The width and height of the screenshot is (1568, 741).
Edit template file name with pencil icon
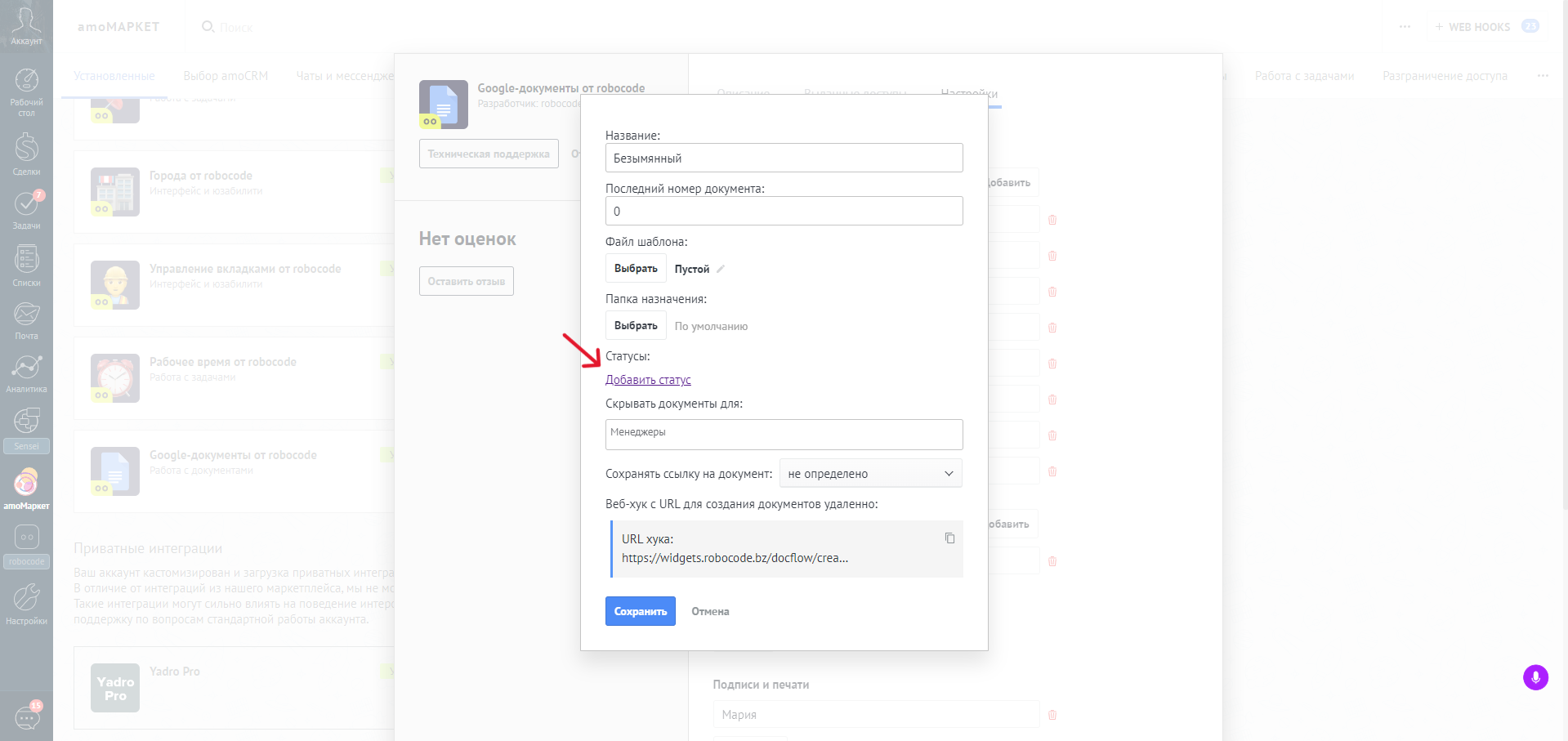[x=721, y=269]
